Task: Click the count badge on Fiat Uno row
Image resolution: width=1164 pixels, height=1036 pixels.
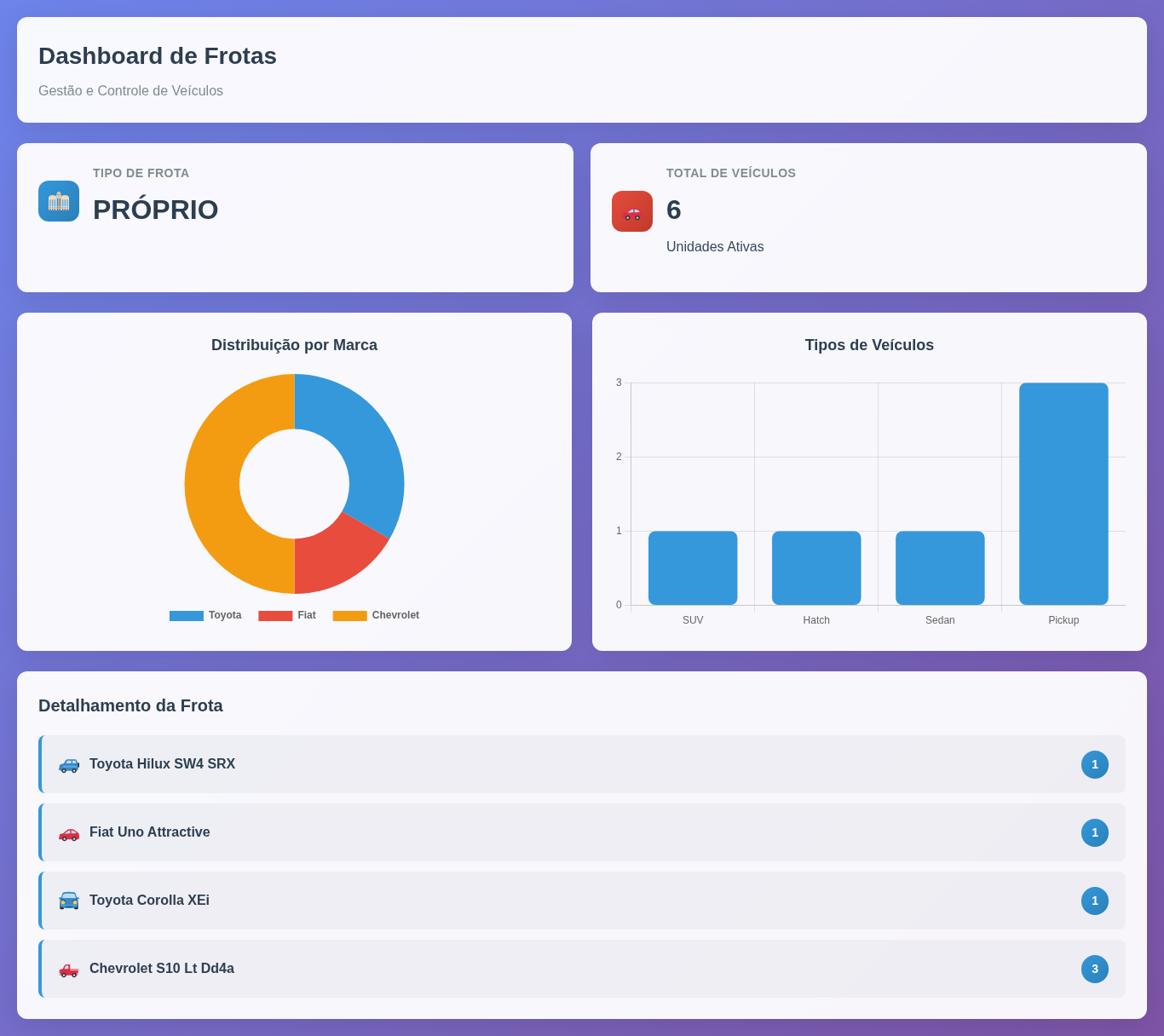Action: (x=1095, y=832)
